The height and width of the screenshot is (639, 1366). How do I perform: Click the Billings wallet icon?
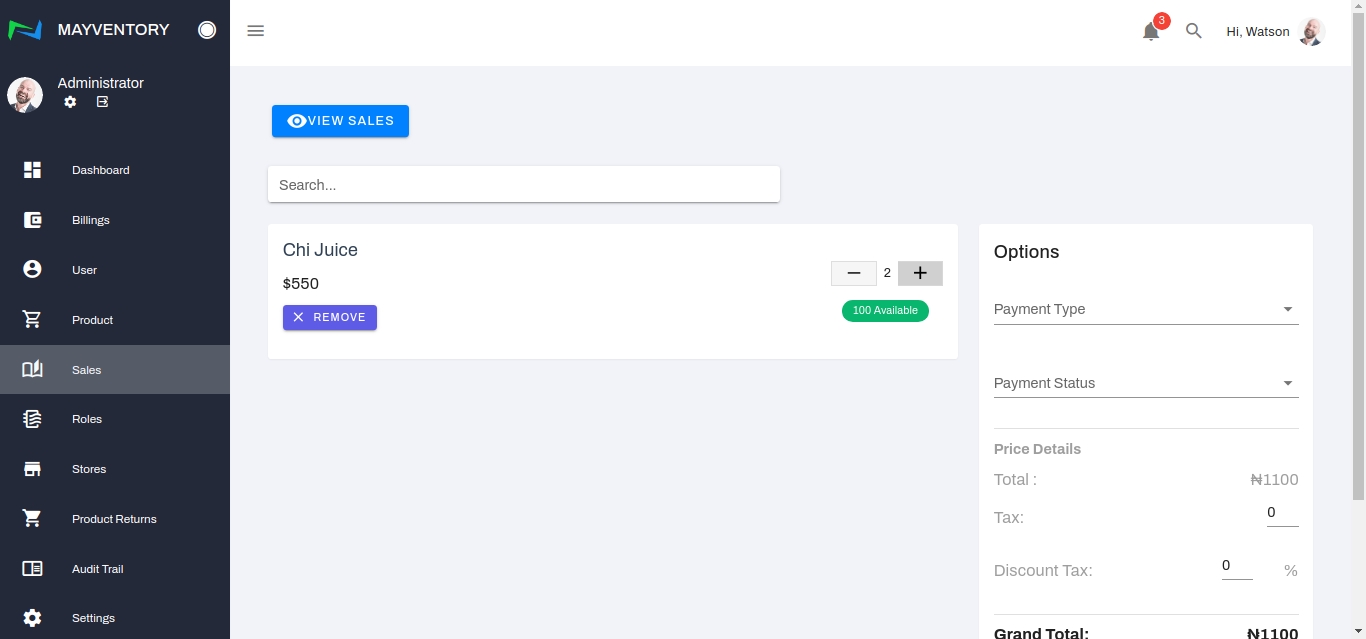click(x=32, y=220)
